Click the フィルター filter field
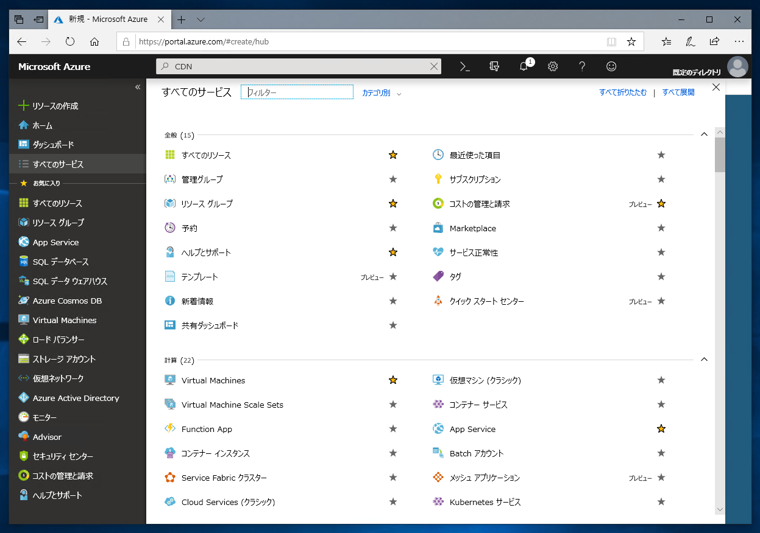 (x=297, y=92)
